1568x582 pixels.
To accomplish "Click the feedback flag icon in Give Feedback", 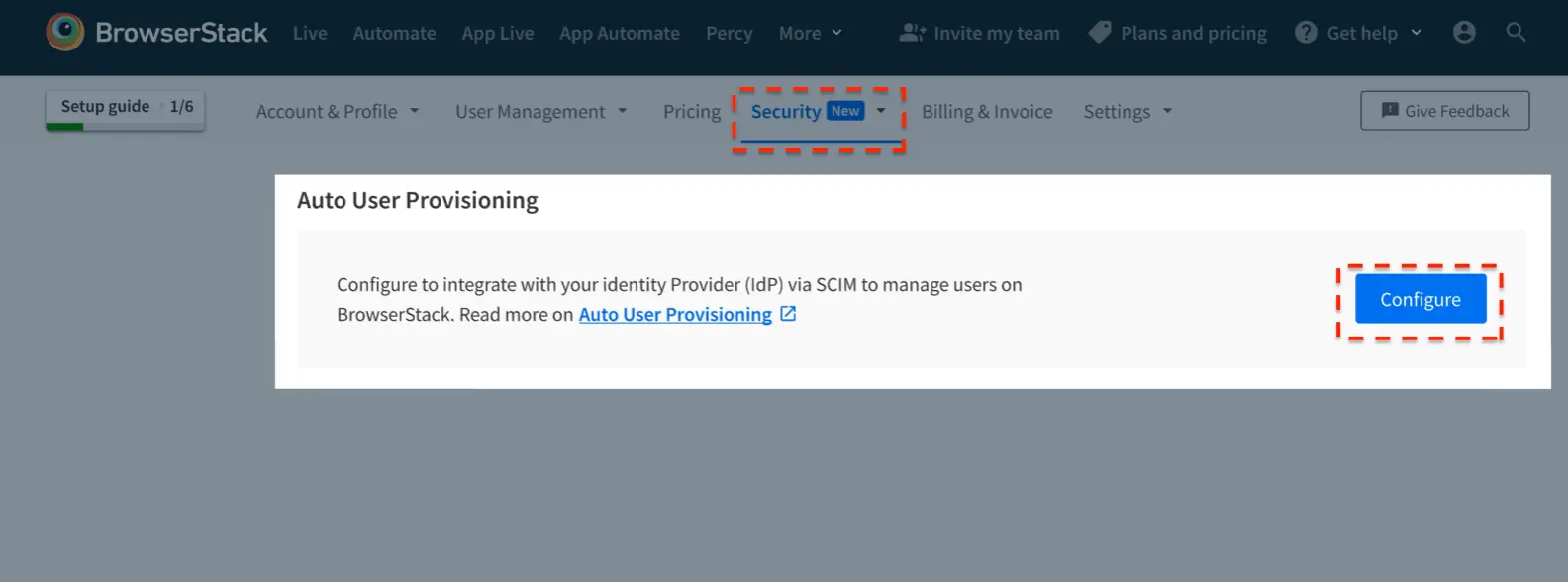I will point(1390,111).
